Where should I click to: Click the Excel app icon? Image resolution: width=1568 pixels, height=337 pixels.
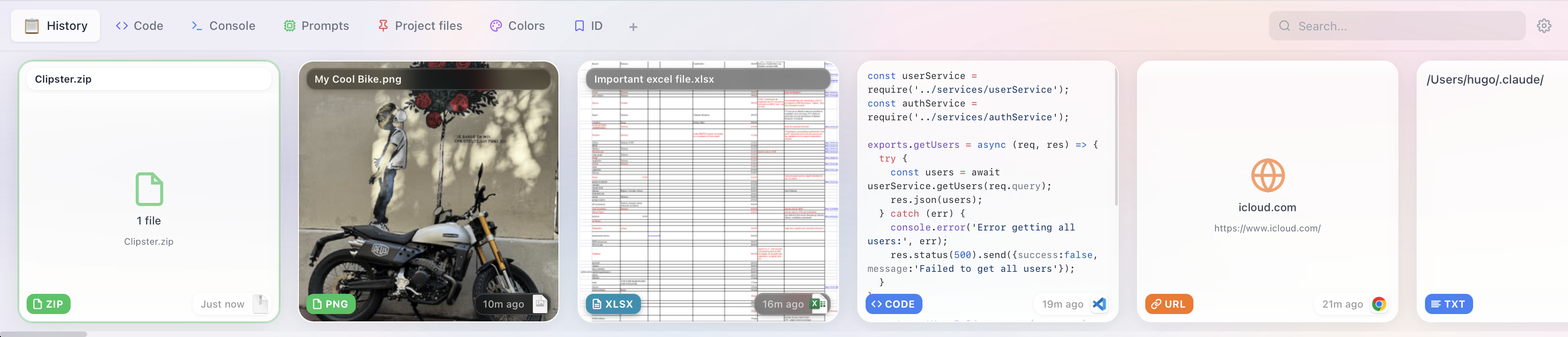click(x=818, y=303)
